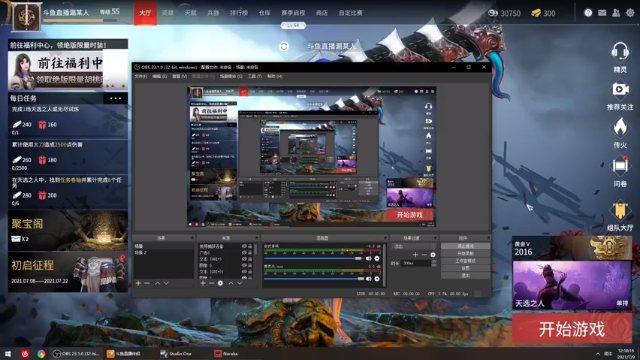Switch to the 英雄 tab in game
Viewport: 640px width, 360px height.
(x=168, y=13)
